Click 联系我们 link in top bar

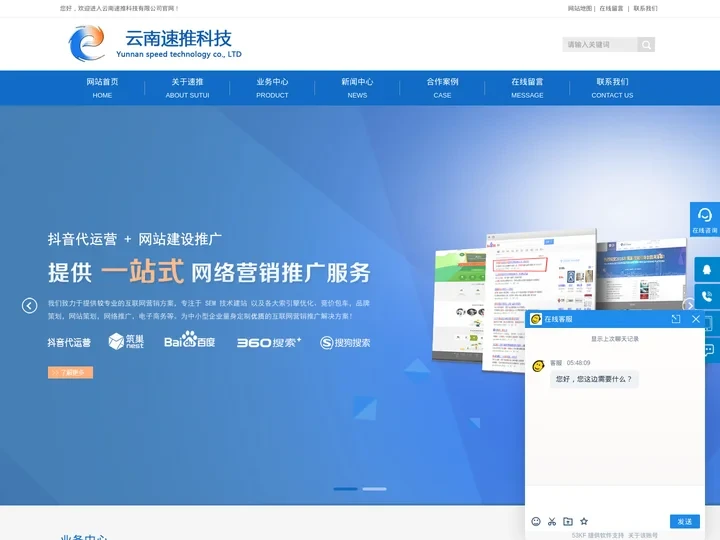click(645, 8)
